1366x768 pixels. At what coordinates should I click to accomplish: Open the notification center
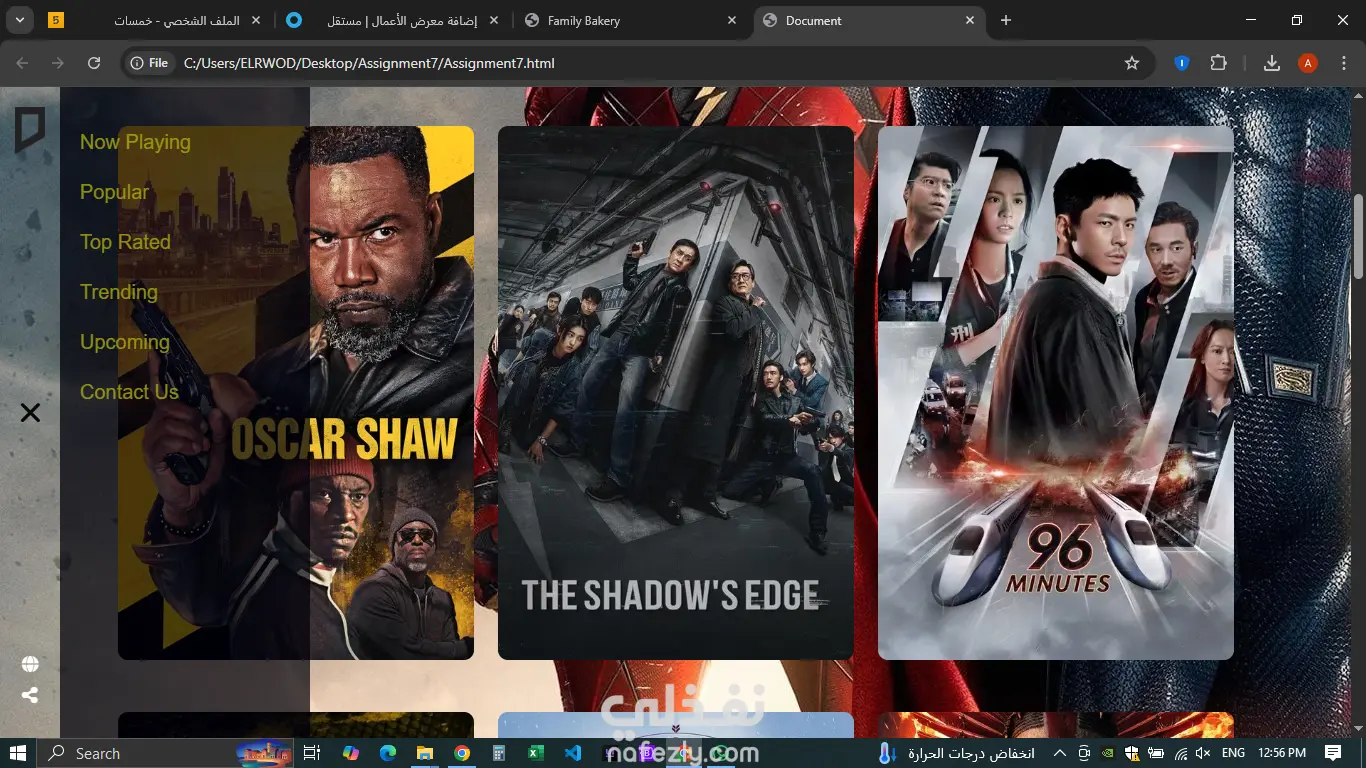click(1333, 753)
